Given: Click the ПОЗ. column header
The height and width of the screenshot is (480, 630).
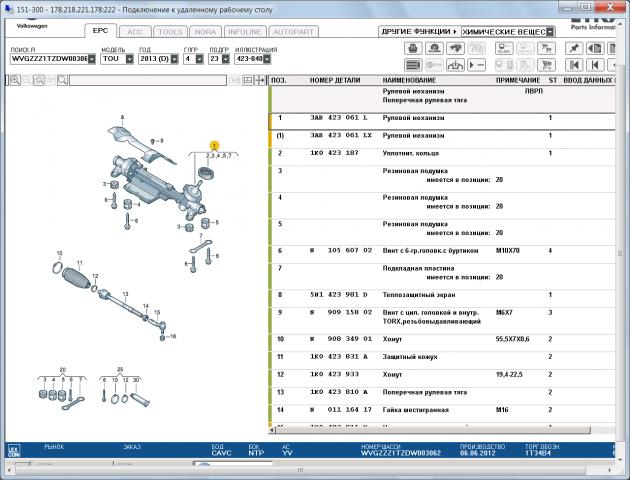Looking at the screenshot, I should coord(279,80).
